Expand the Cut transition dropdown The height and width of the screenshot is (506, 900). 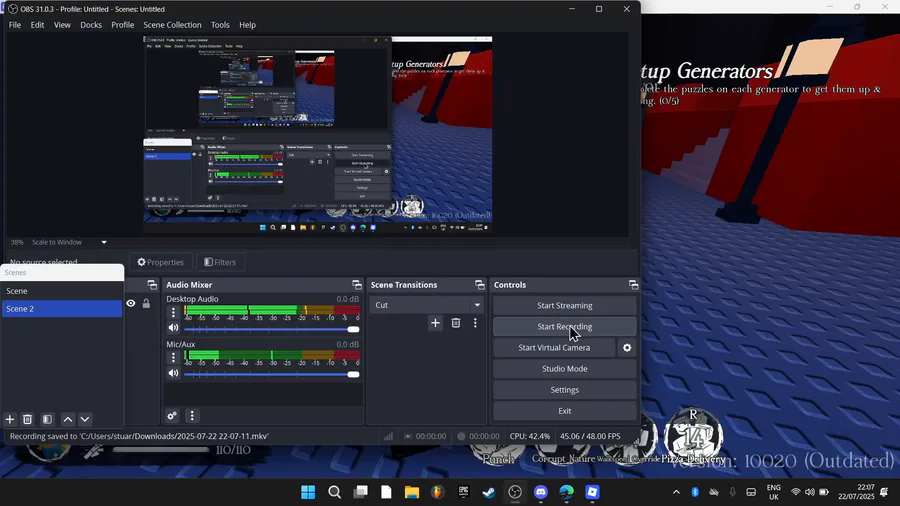[477, 305]
